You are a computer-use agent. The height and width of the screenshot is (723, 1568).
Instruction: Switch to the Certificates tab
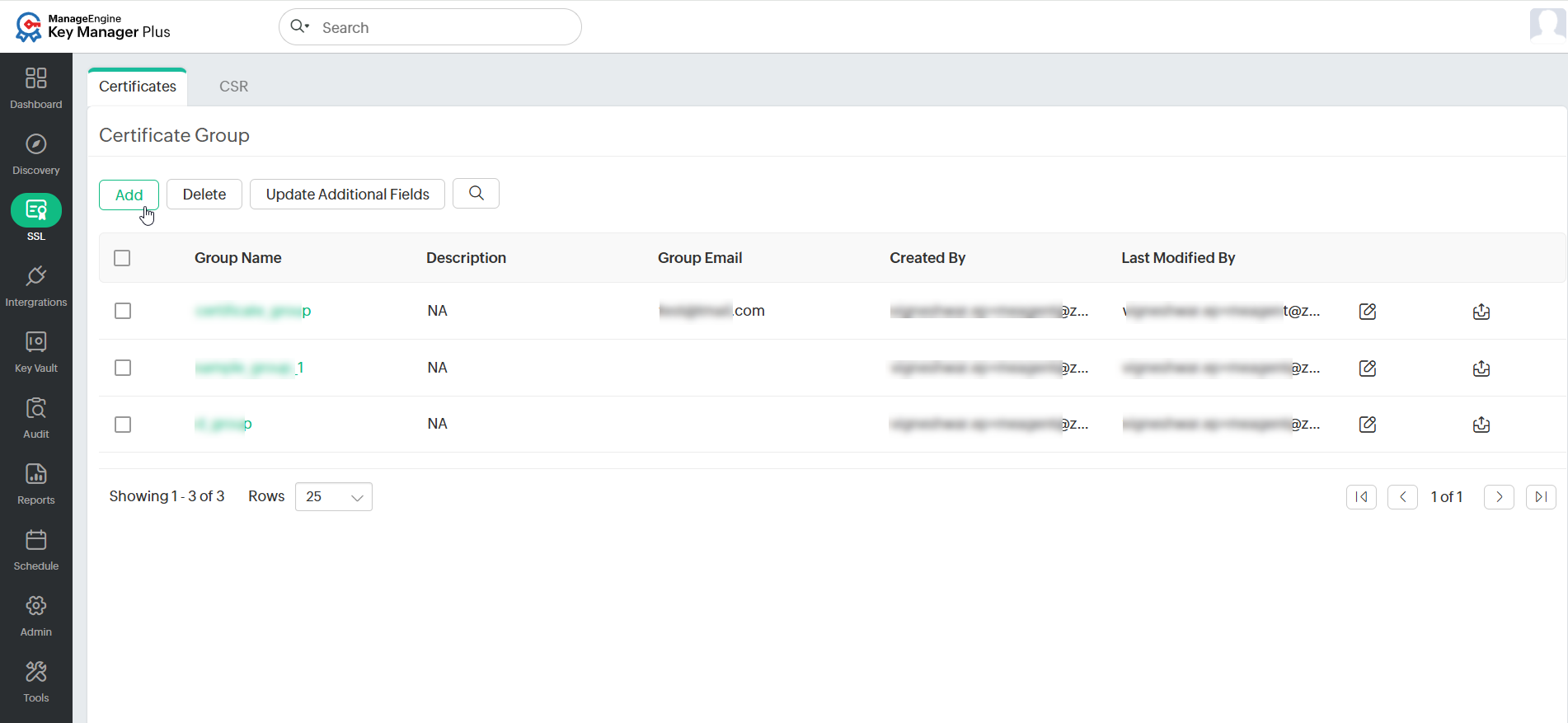click(x=138, y=87)
